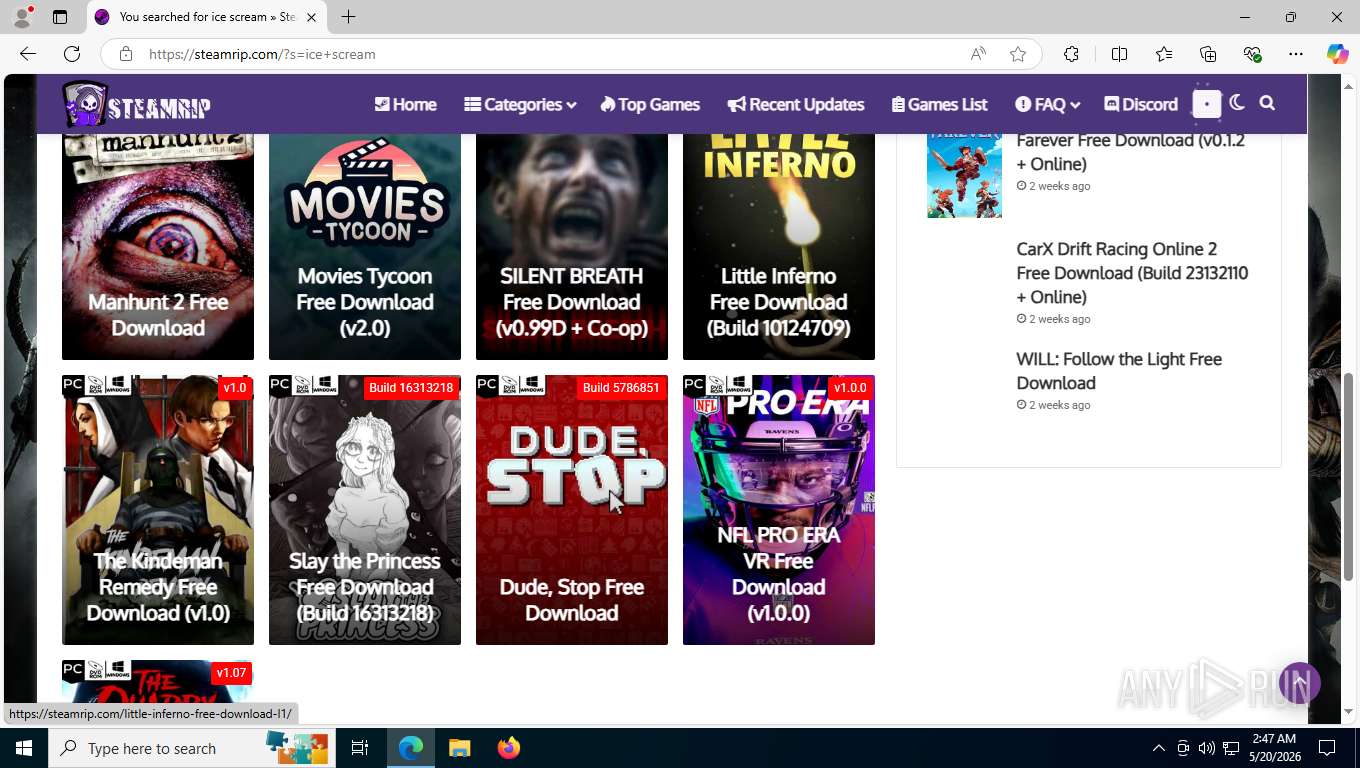The height and width of the screenshot is (768, 1360).
Task: Open Manhunt 2 Free Download card
Action: click(x=158, y=246)
